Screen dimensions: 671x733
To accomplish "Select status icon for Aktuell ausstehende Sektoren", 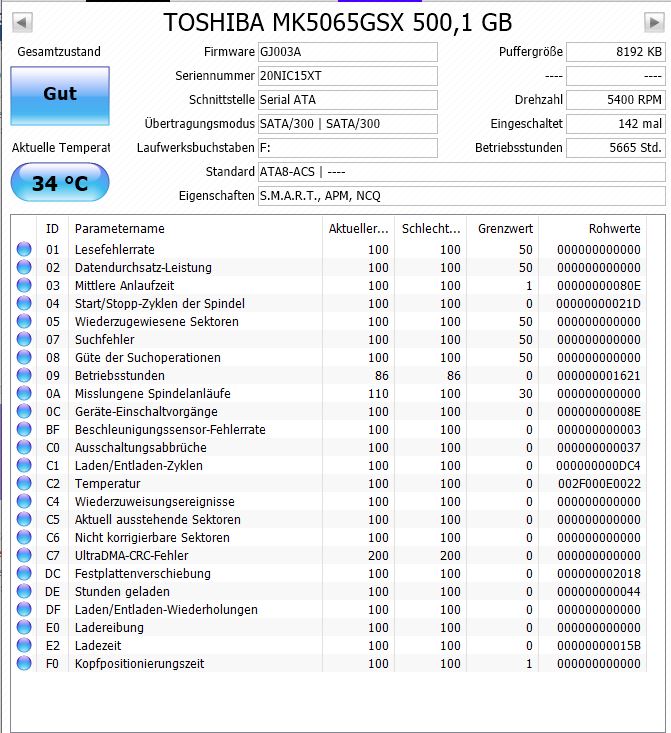I will [x=24, y=519].
